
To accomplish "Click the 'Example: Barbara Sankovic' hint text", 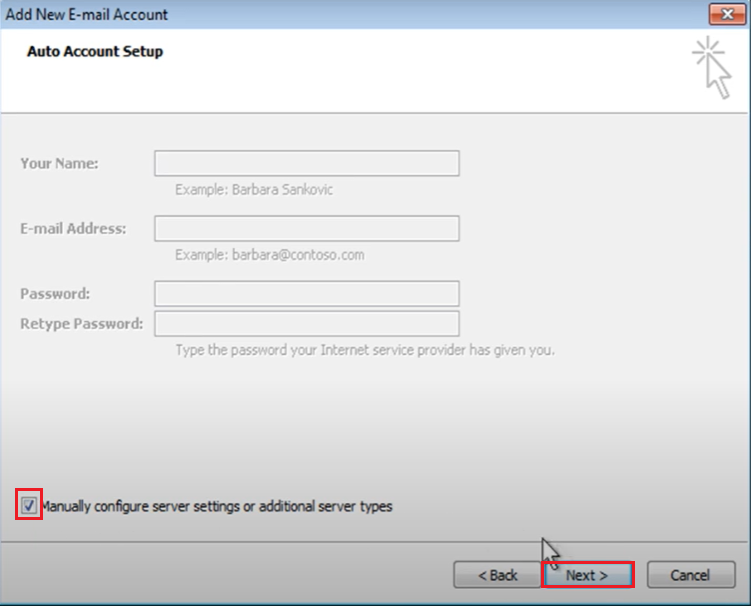I will point(254,190).
